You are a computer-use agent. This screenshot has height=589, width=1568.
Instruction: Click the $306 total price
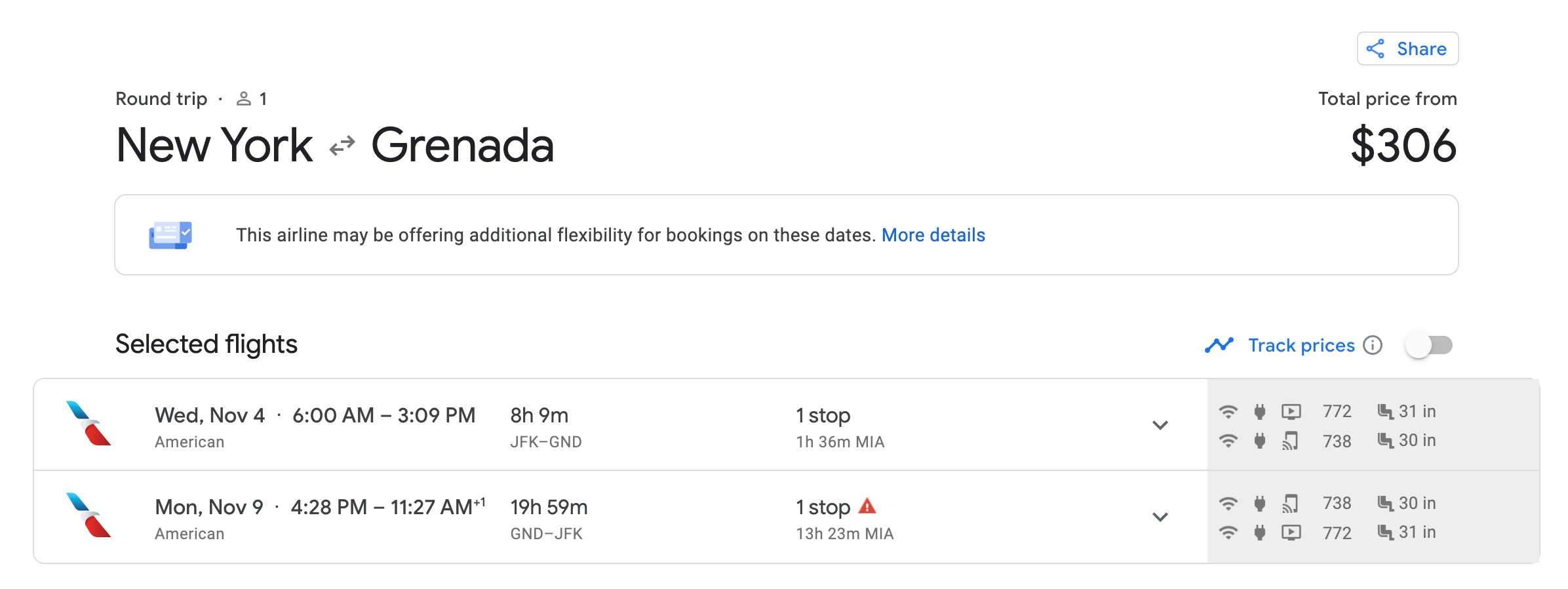point(1403,146)
